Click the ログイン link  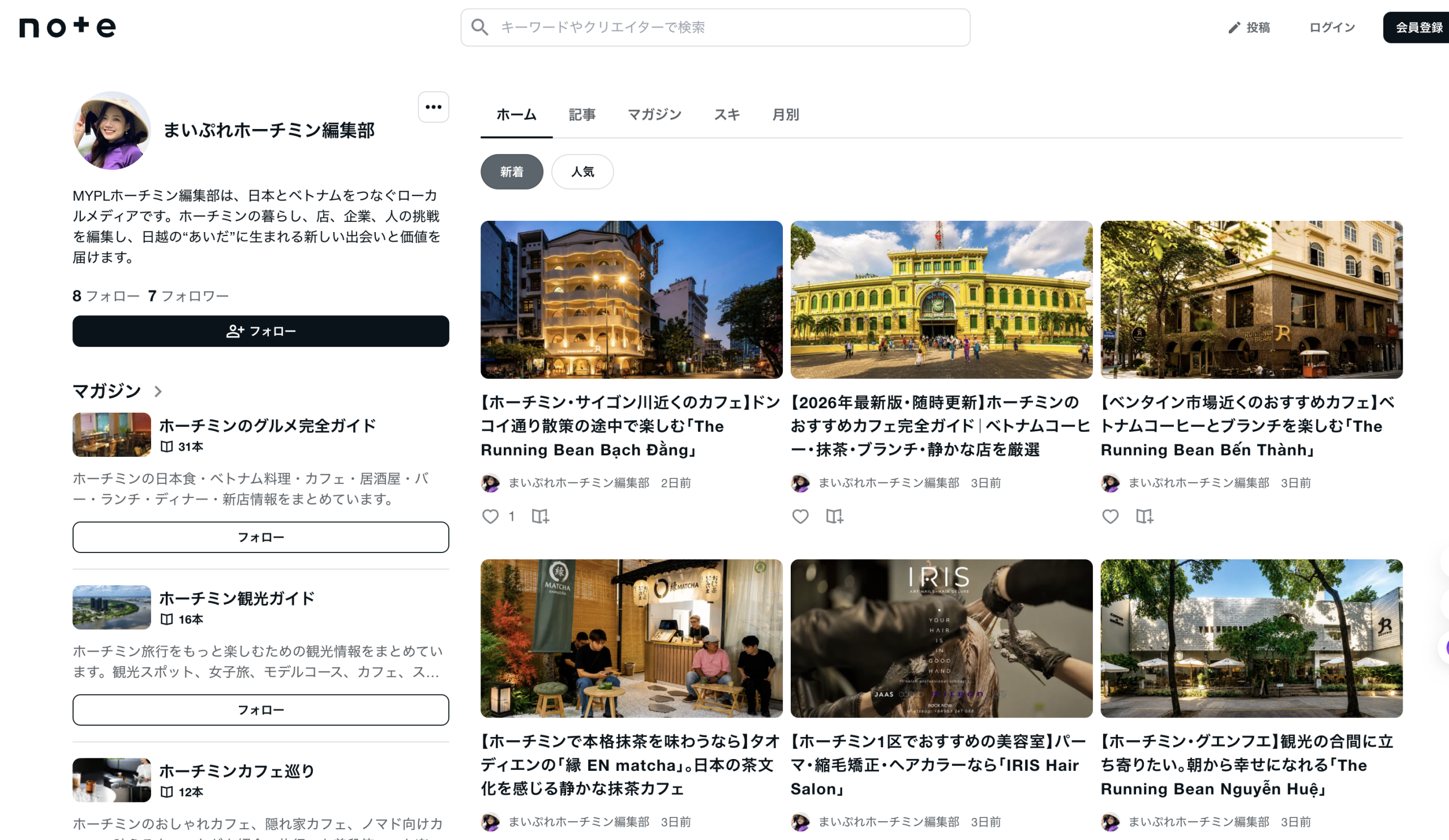(1332, 28)
